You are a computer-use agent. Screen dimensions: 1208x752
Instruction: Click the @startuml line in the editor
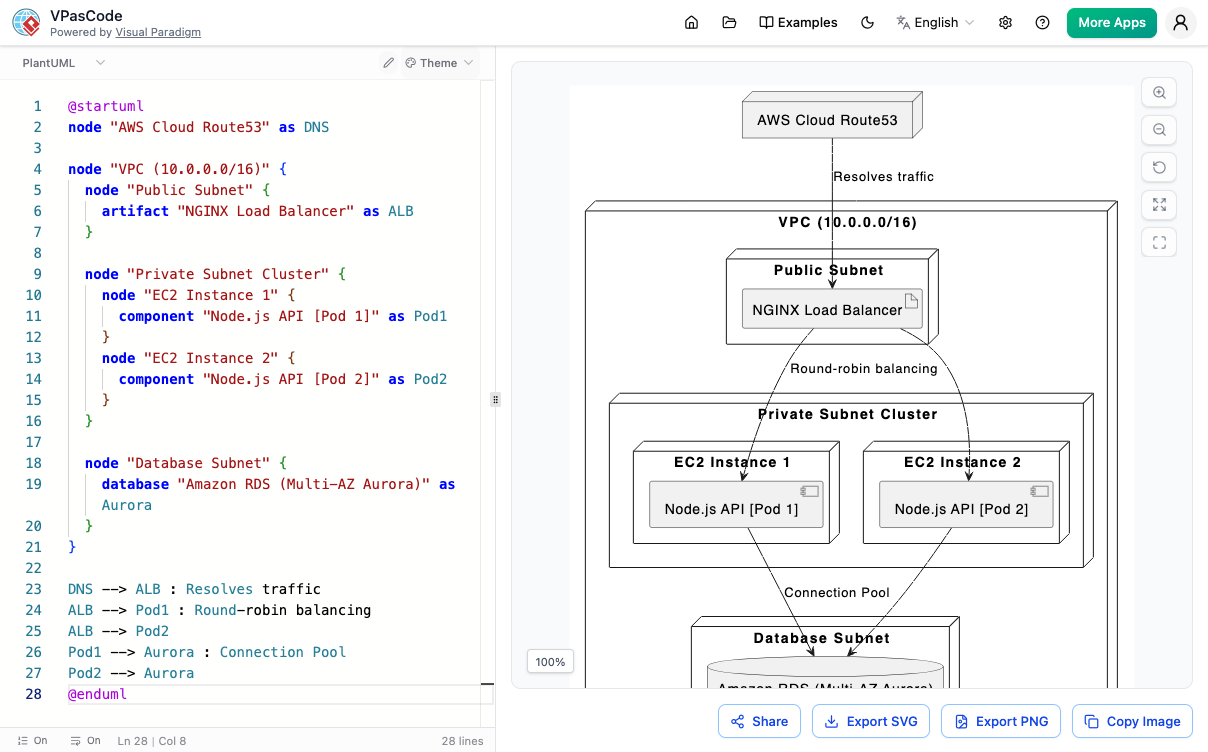click(106, 106)
